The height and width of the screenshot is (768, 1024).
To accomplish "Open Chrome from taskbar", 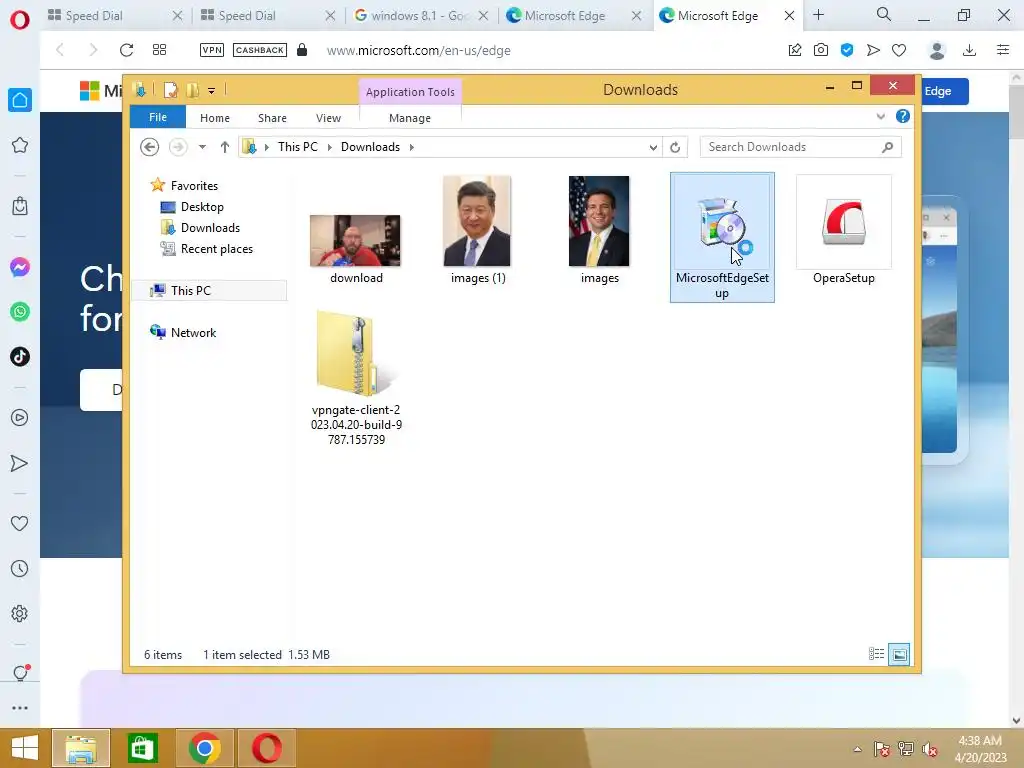I will click(204, 748).
